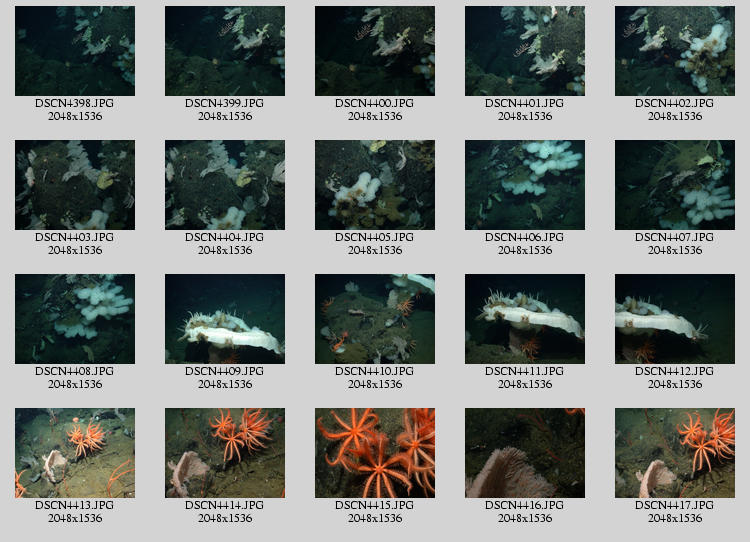Open thumbnail for DSCN4402.JPG
The image size is (750, 542).
[x=675, y=51]
